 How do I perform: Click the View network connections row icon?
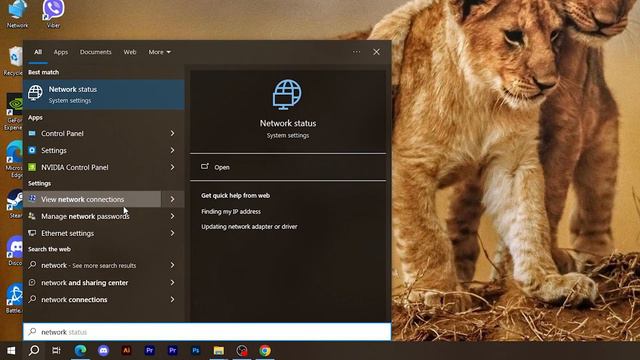32,199
